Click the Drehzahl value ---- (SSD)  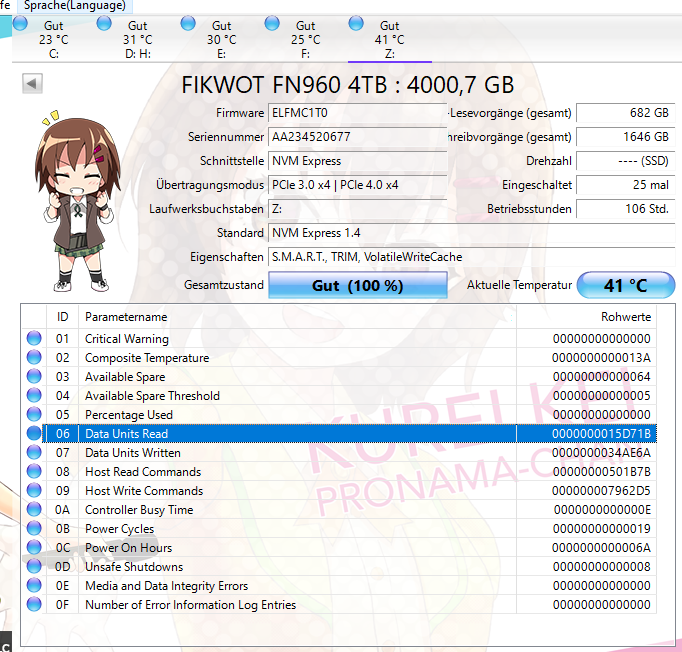tap(625, 161)
